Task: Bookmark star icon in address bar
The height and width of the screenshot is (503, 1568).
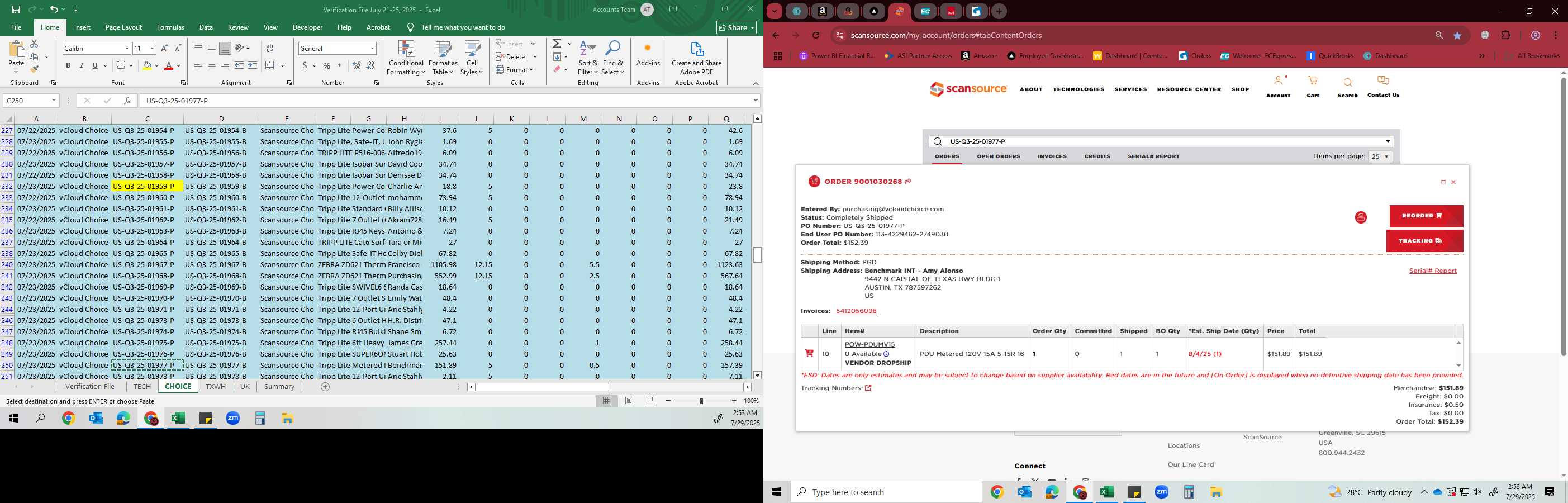Action: tap(1457, 35)
